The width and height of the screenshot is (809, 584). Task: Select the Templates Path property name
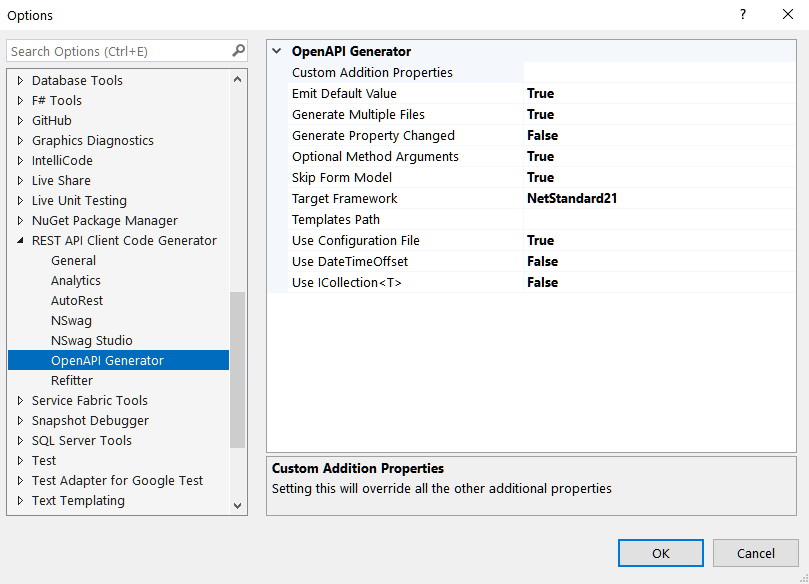tap(336, 219)
